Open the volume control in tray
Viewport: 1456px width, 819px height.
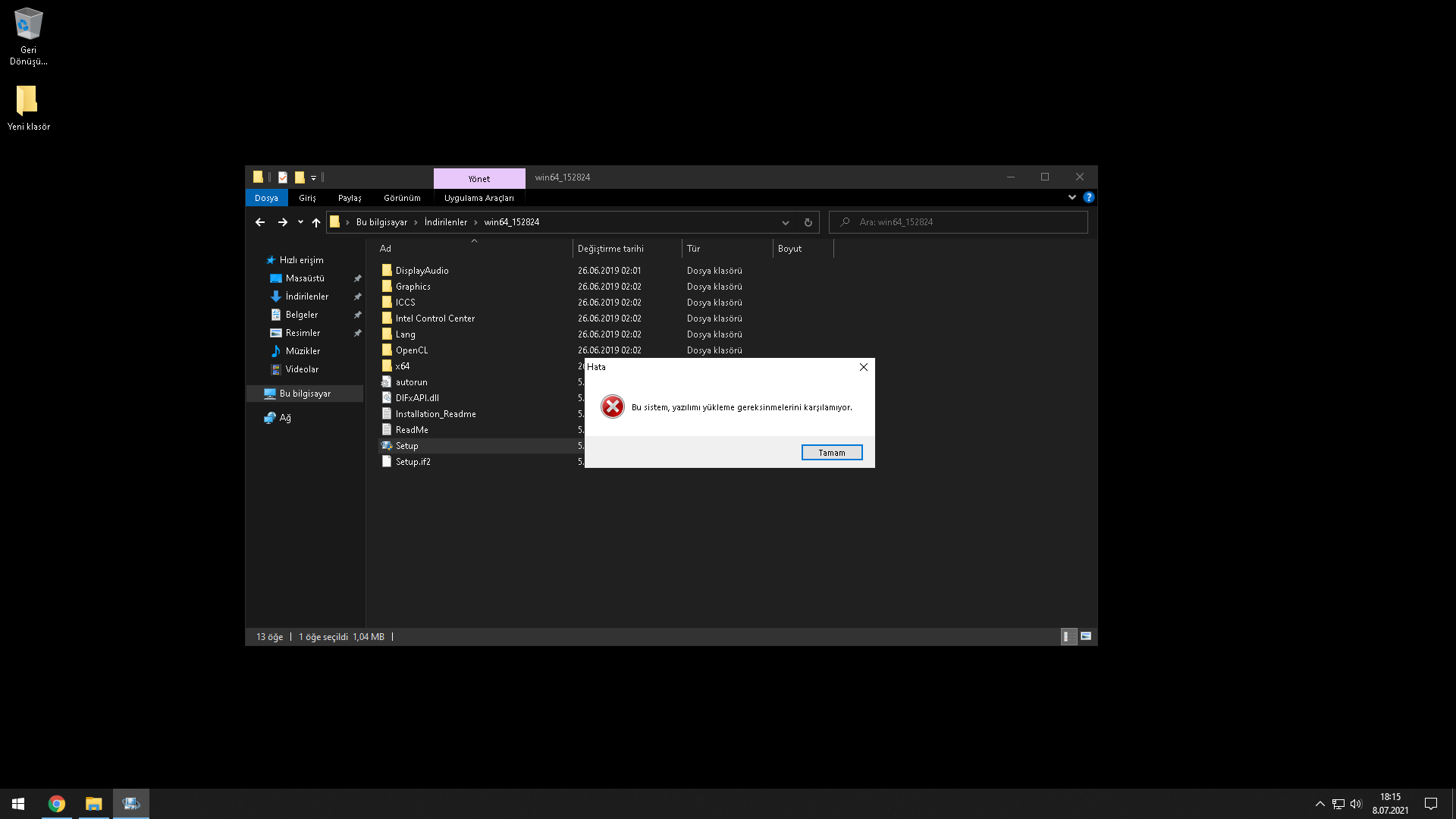[1356, 804]
